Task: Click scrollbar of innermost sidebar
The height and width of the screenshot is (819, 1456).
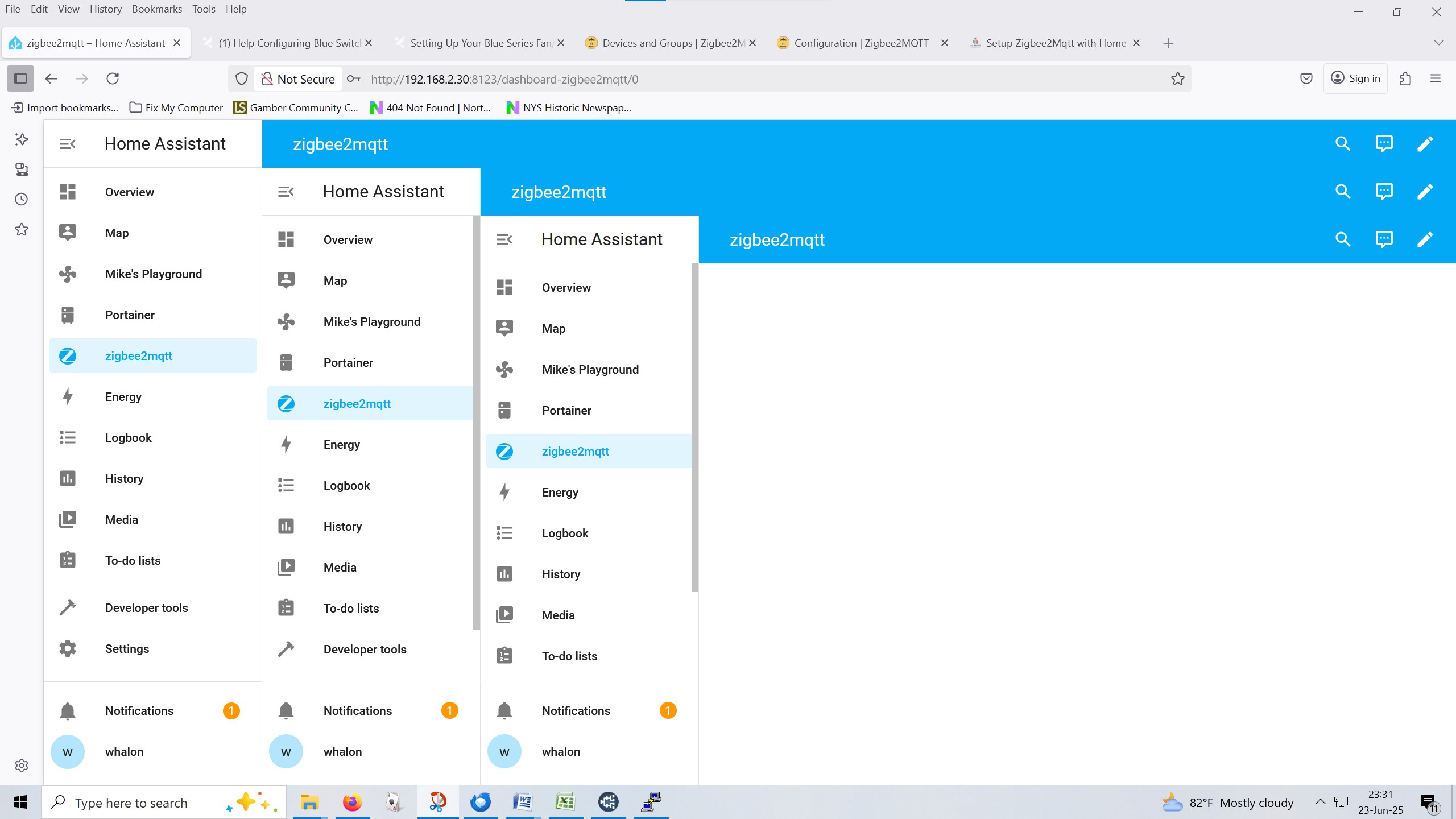Action: (x=695, y=427)
